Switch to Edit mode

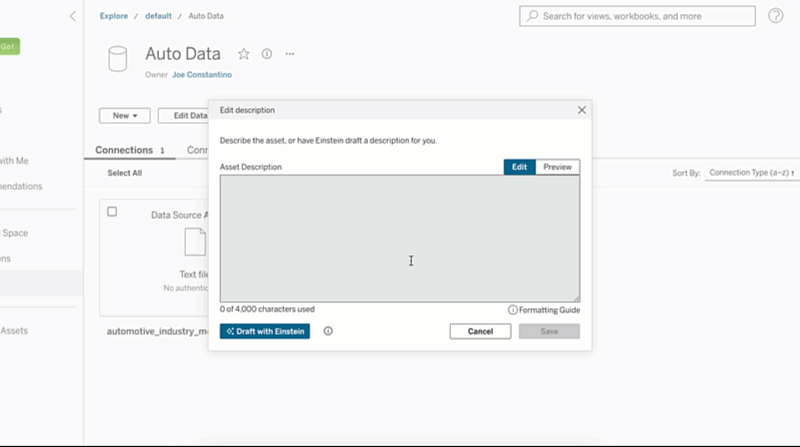(x=519, y=167)
